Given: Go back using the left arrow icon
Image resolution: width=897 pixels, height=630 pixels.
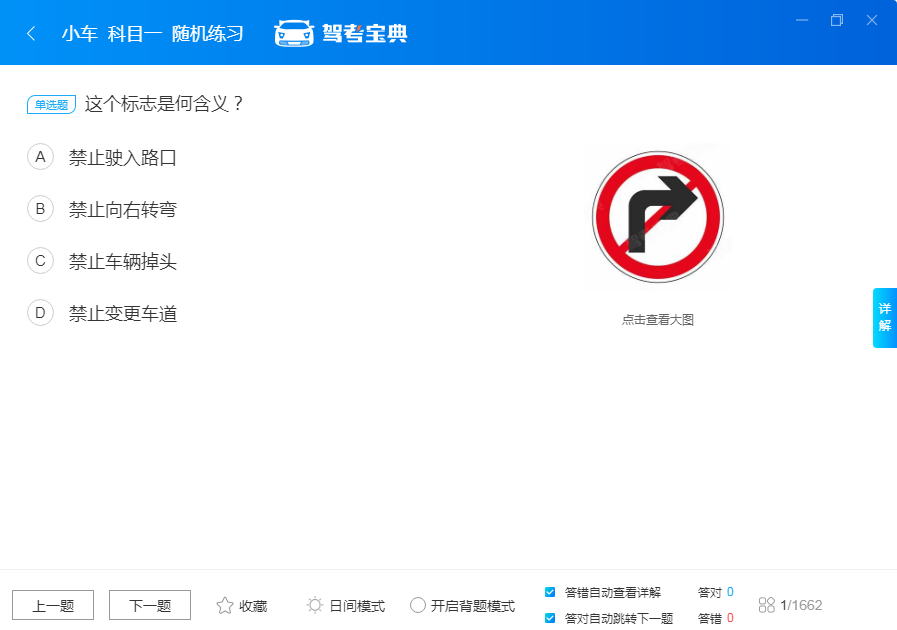Looking at the screenshot, I should tap(30, 32).
